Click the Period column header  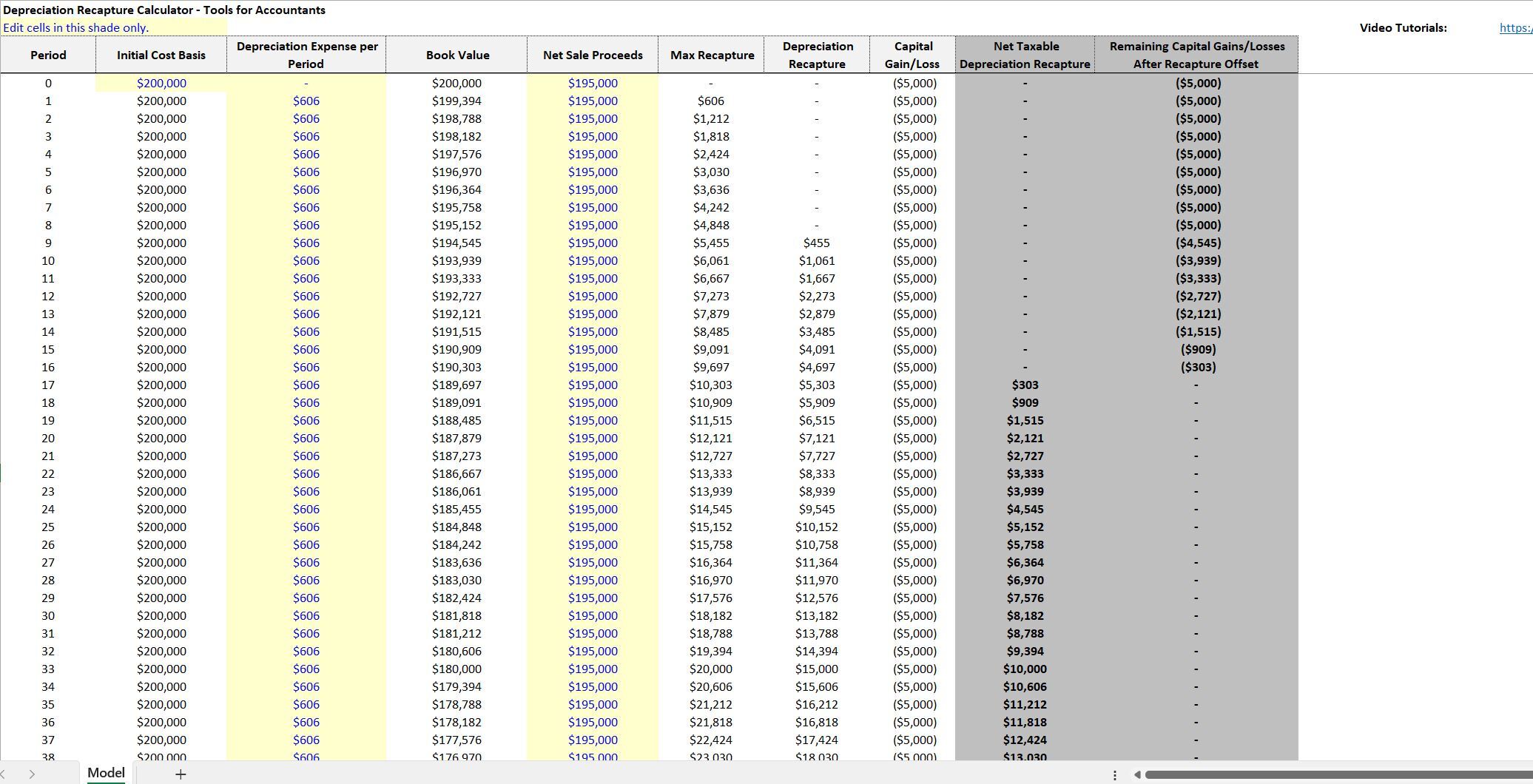coord(47,55)
